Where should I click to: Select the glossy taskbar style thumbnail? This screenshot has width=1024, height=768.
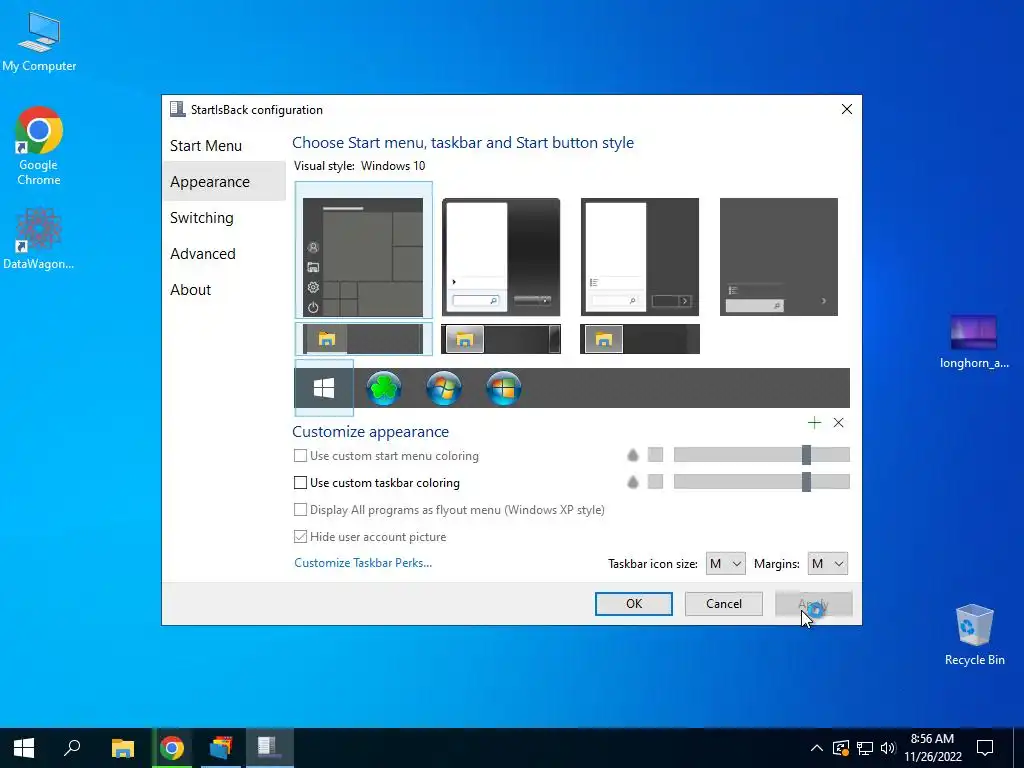click(x=501, y=339)
